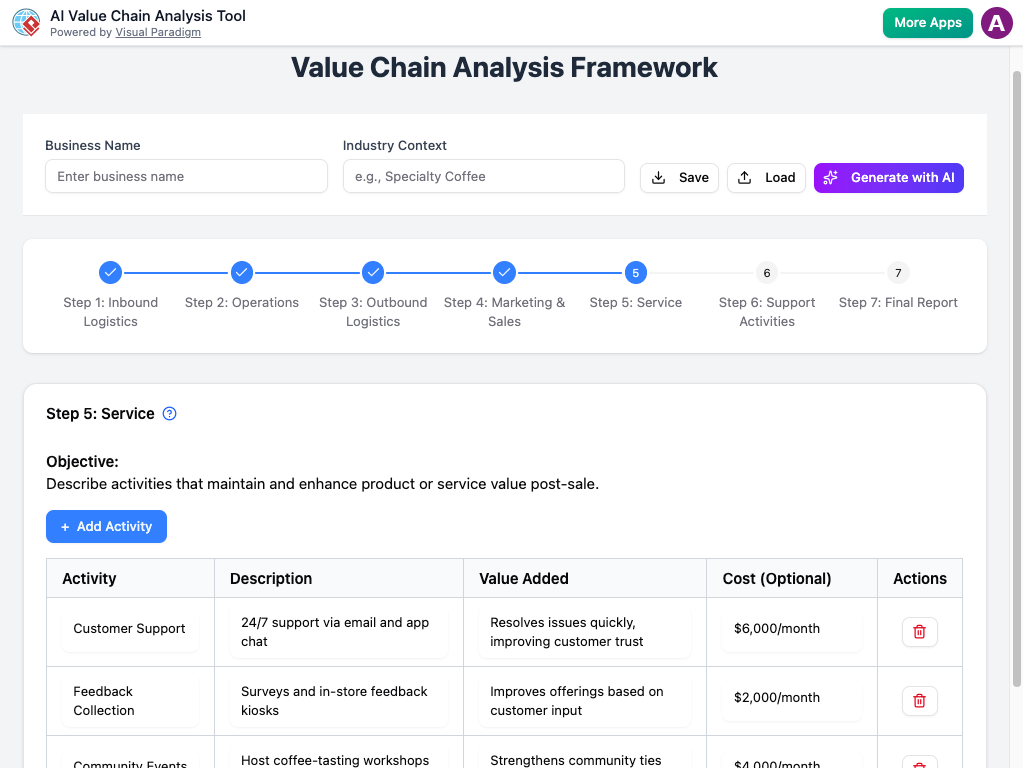
Task: Open the Visual Paradigm link
Action: tap(158, 32)
